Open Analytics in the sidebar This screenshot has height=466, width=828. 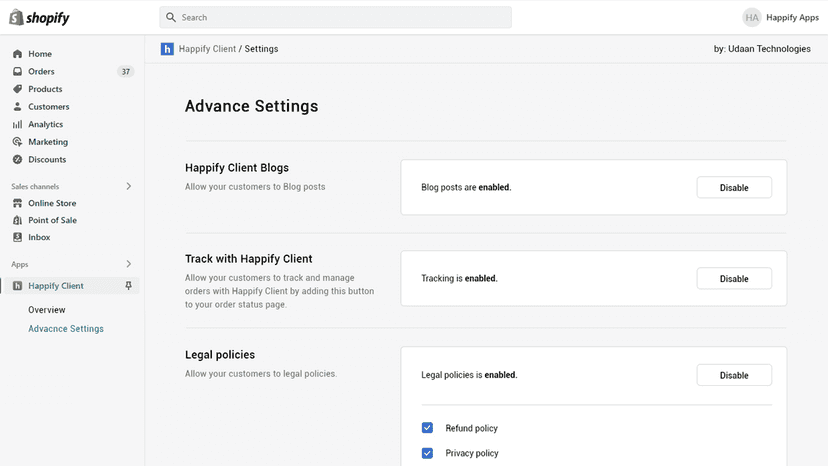(x=45, y=124)
